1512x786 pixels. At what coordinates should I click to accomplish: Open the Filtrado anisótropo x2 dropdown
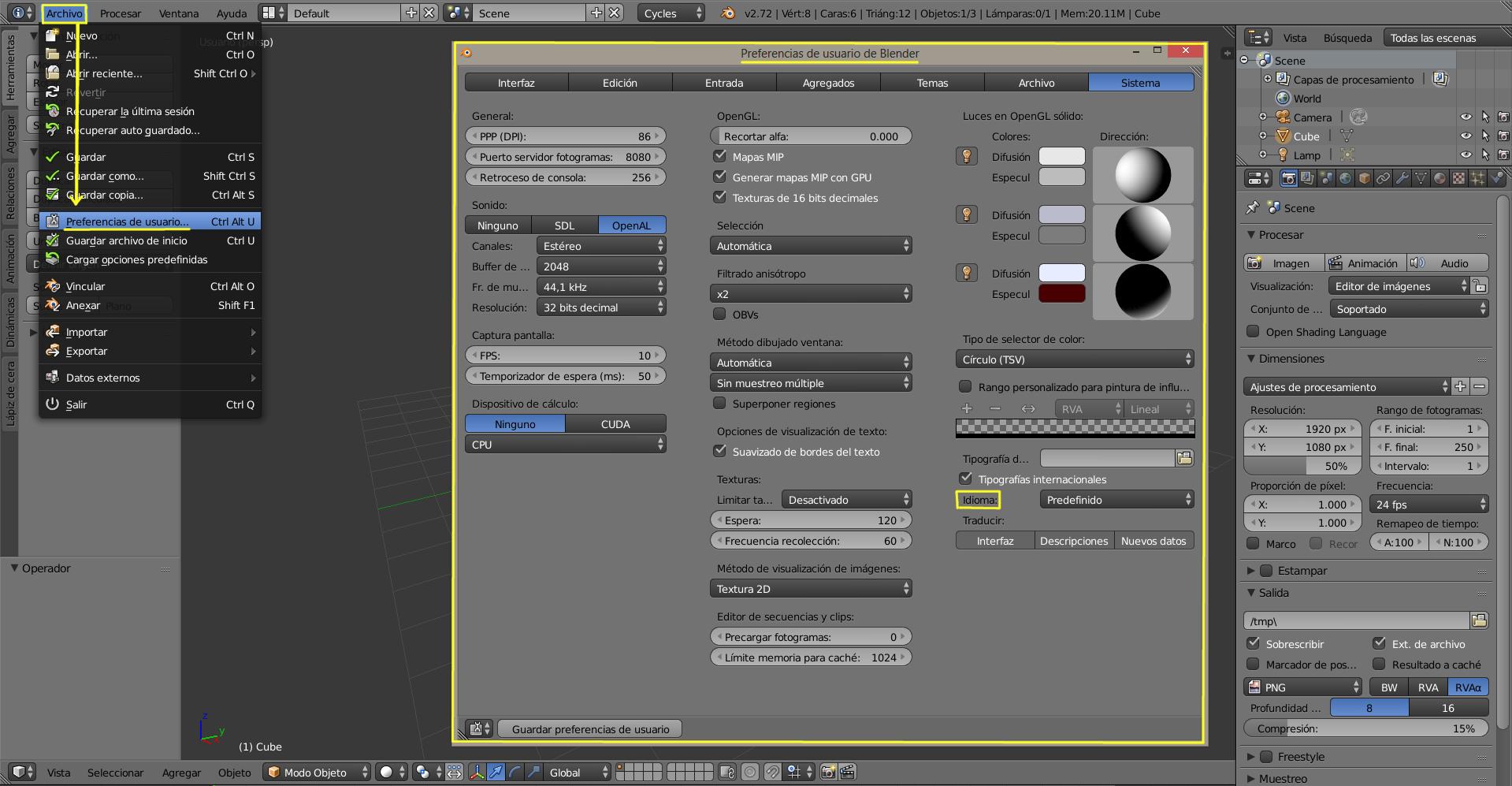tap(811, 293)
